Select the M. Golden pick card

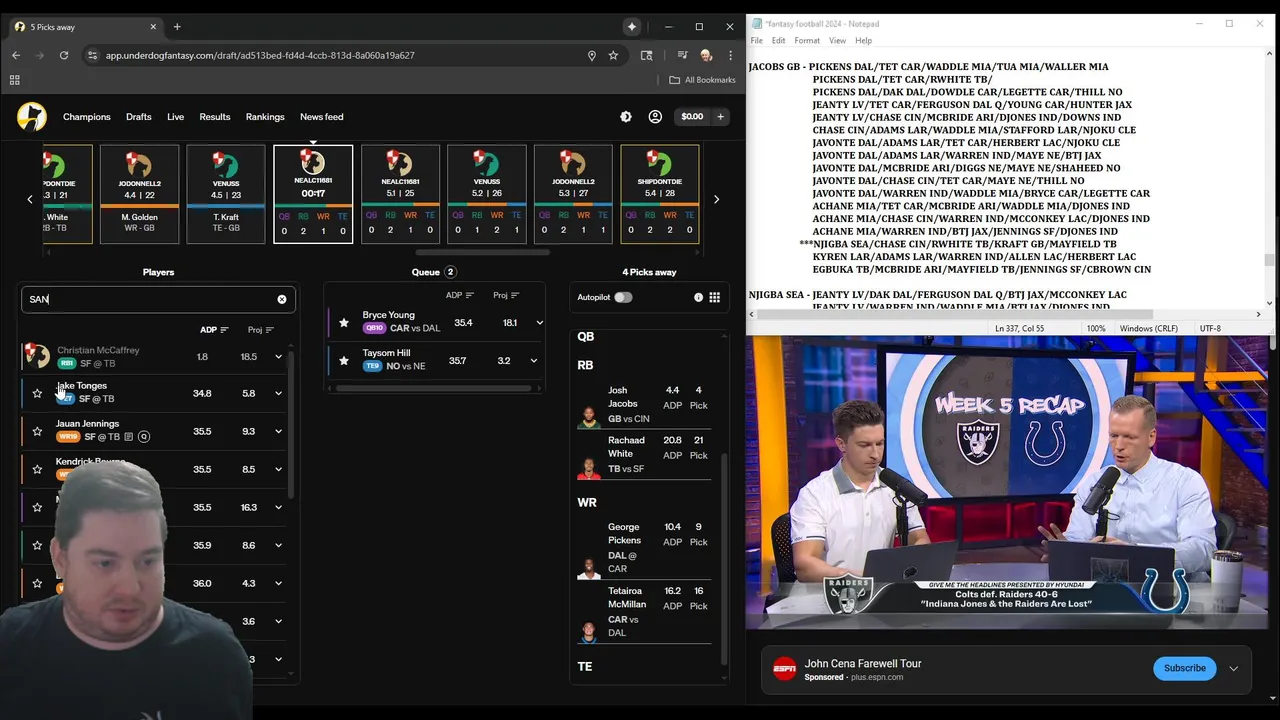tap(138, 194)
